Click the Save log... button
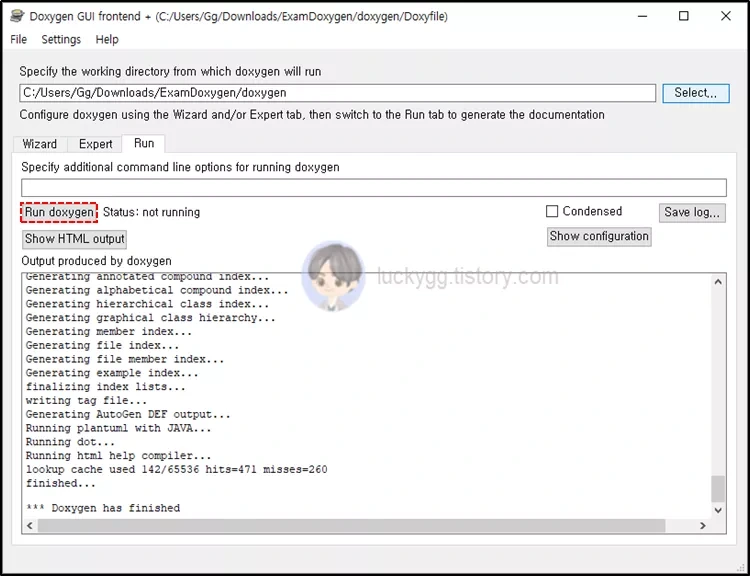The width and height of the screenshot is (750, 576). [x=692, y=212]
